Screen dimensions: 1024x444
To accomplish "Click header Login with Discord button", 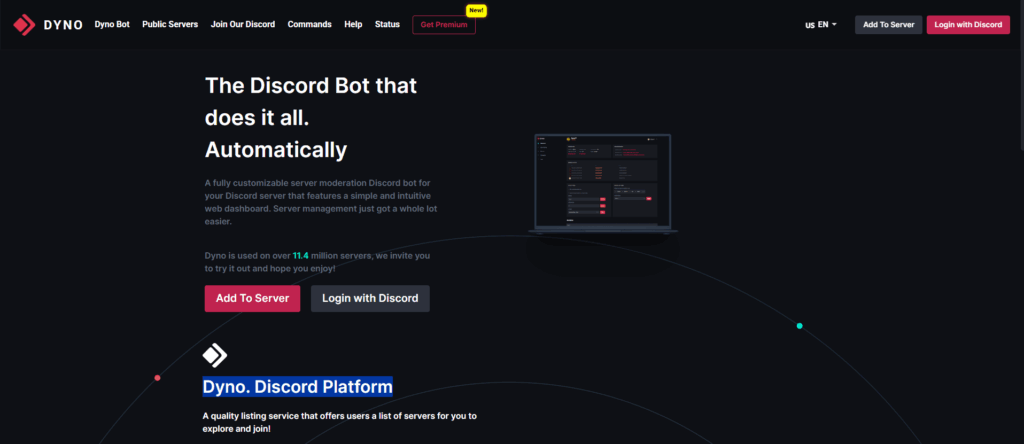I will point(968,25).
